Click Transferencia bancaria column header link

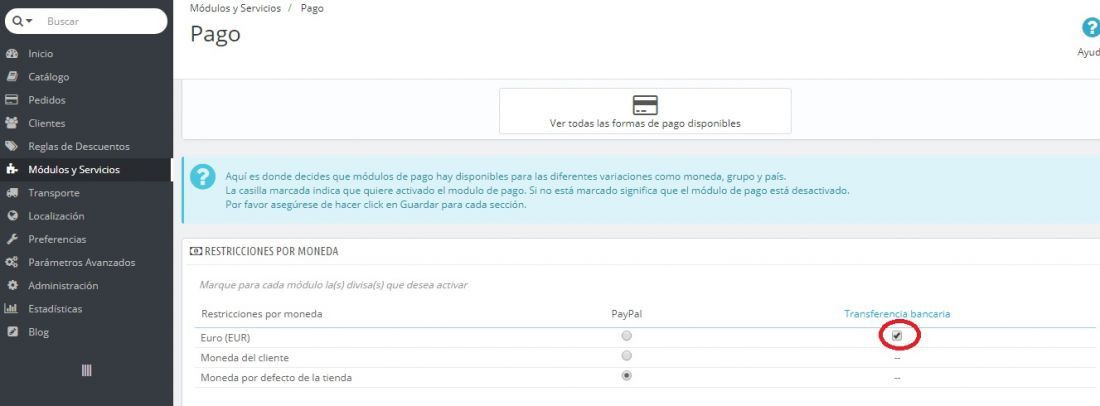897,313
